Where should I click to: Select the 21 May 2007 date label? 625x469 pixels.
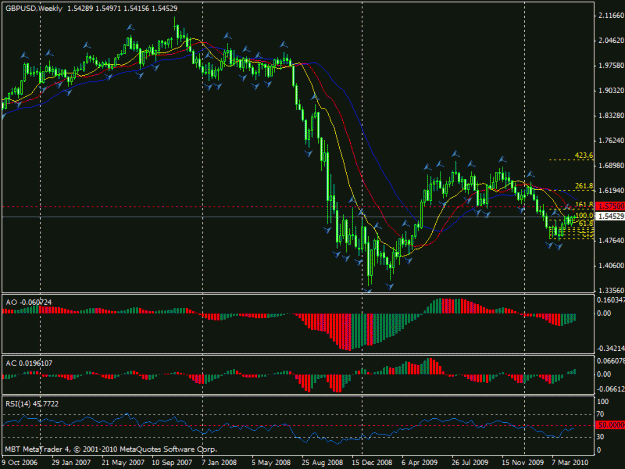[x=123, y=463]
